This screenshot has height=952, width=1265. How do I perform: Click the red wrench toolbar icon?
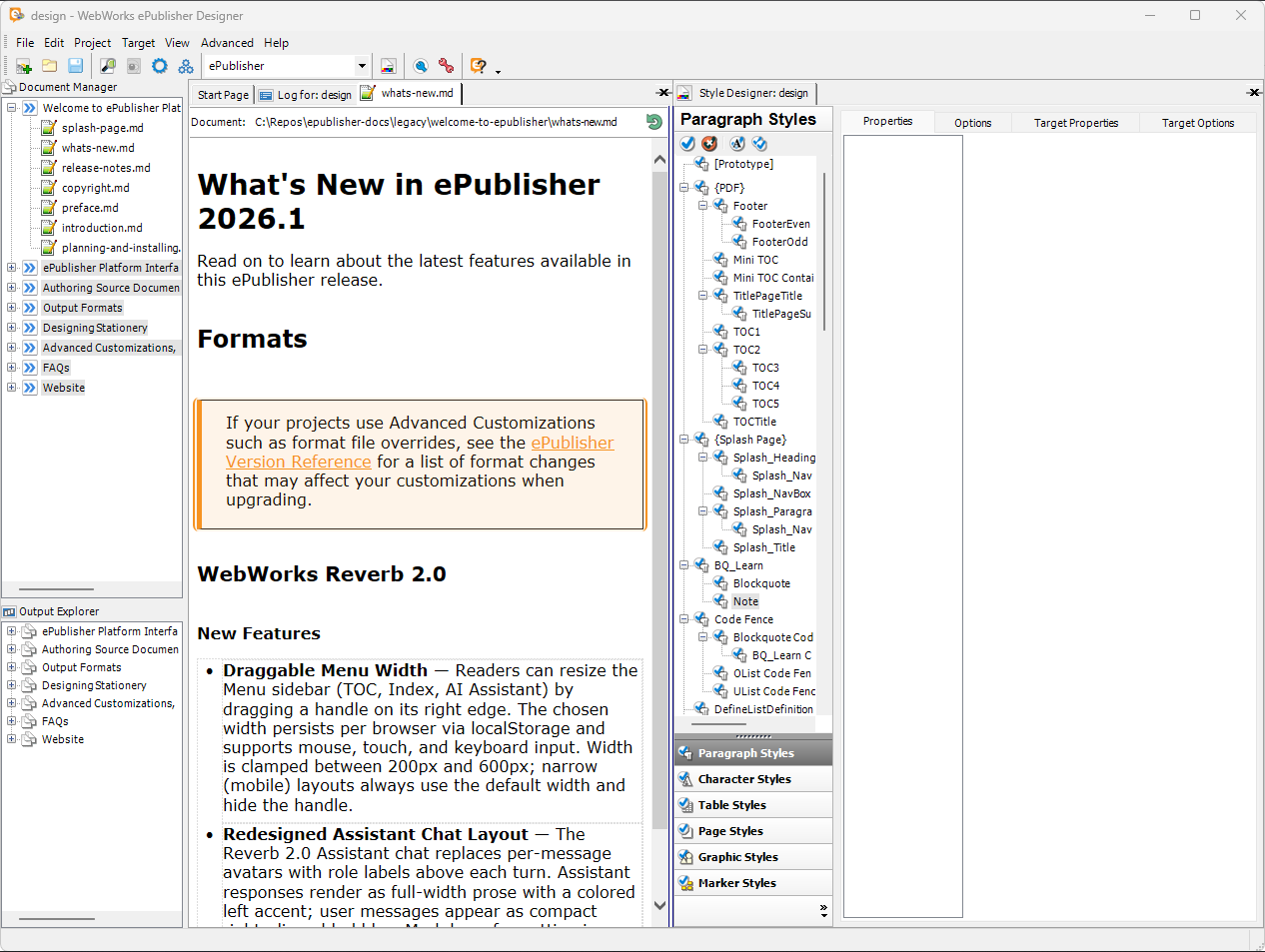[x=446, y=66]
